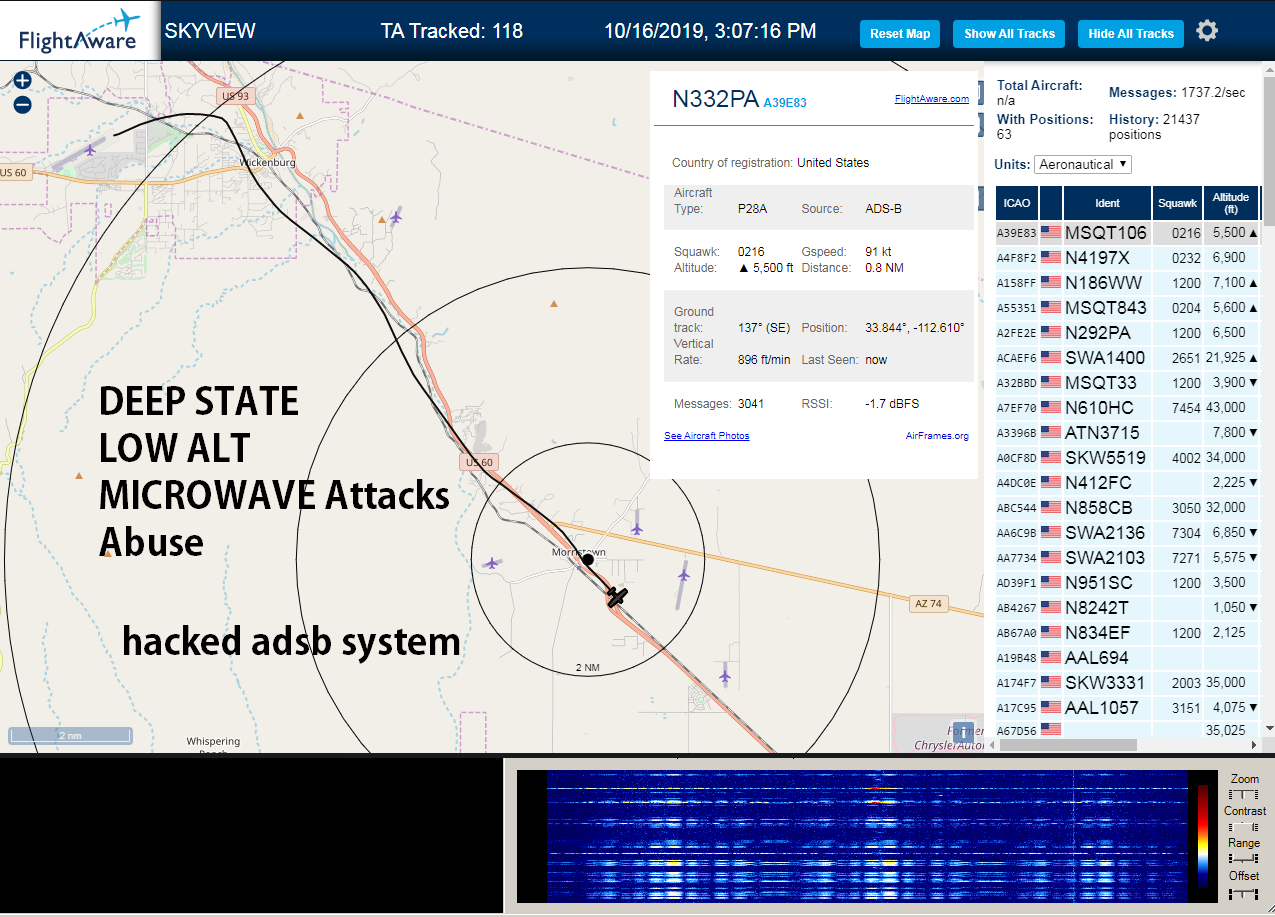Select the MSQT33 ident cell
Image resolution: width=1275 pixels, height=917 pixels.
coord(1107,383)
